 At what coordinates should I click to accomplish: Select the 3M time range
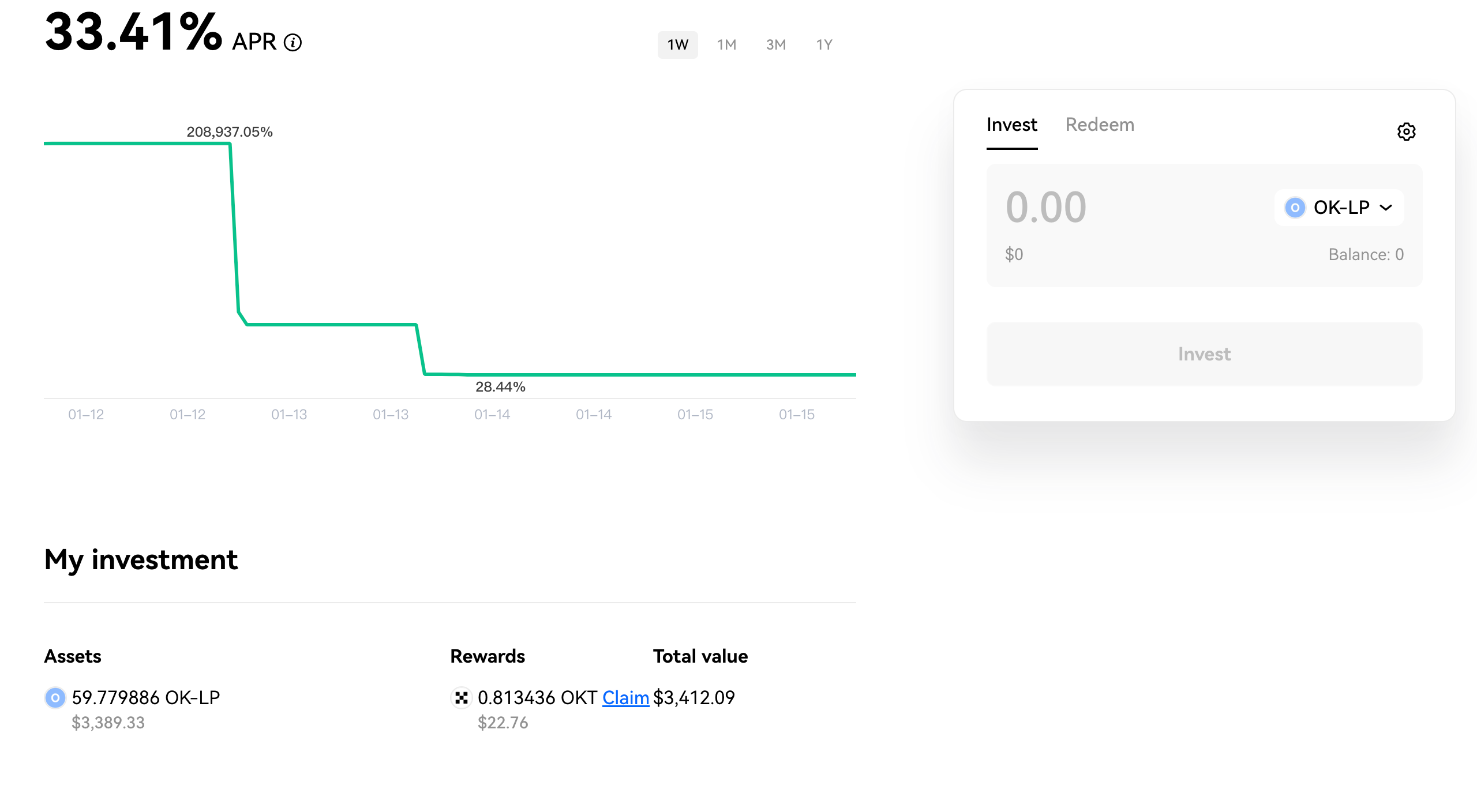[776, 44]
